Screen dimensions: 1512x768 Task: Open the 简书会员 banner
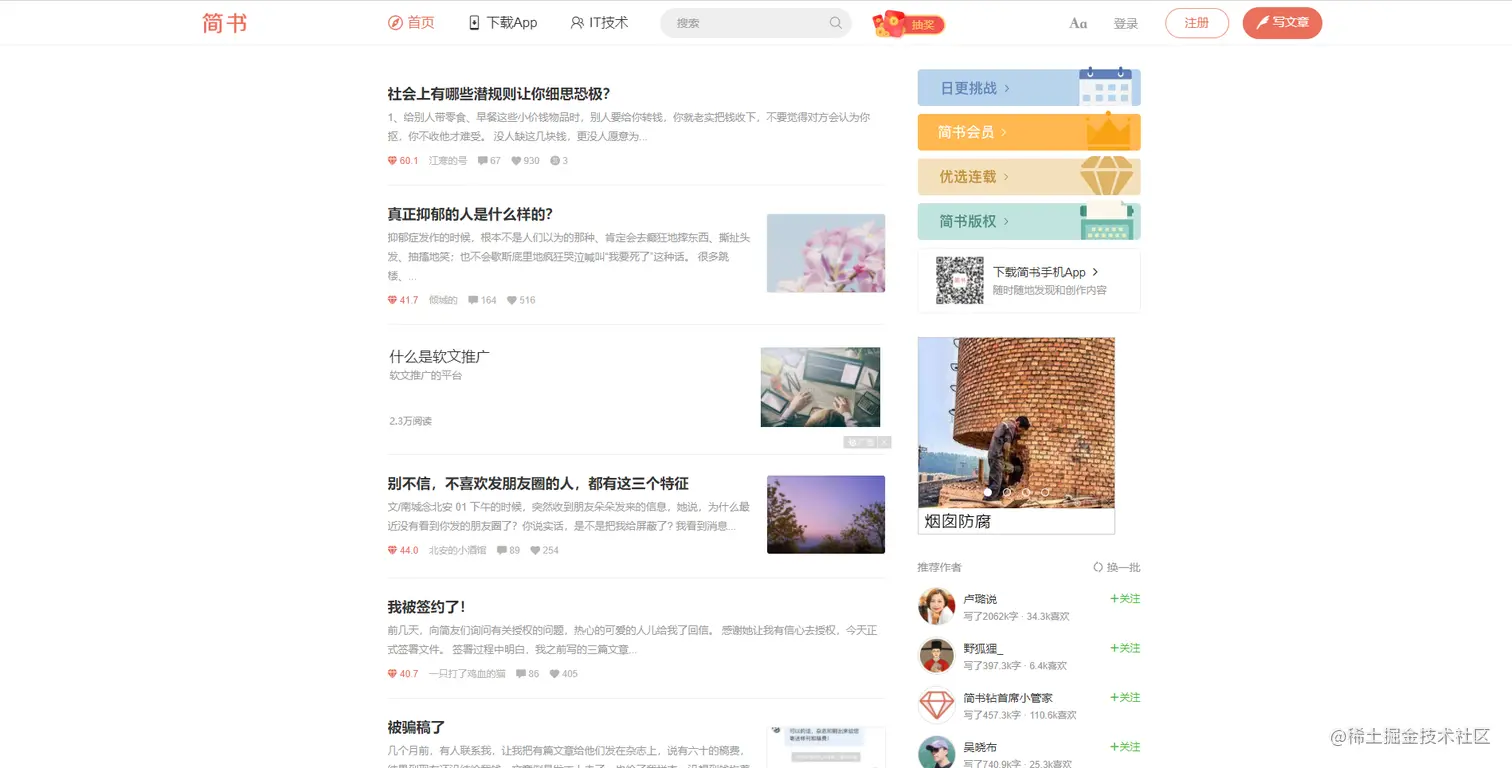pos(1029,132)
